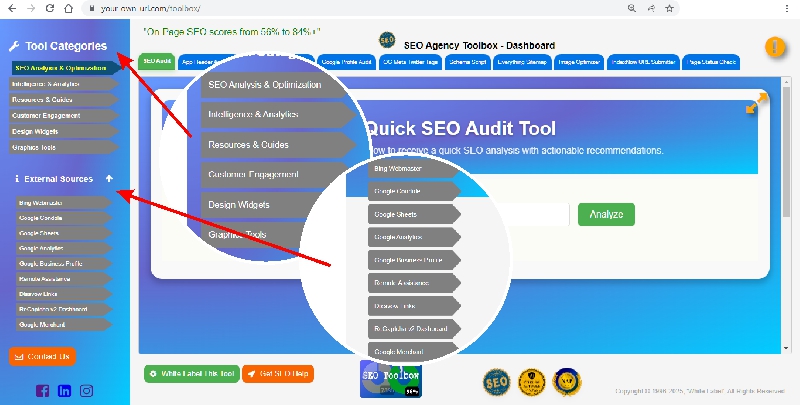Open Google Business Profile link

[x=64, y=264]
